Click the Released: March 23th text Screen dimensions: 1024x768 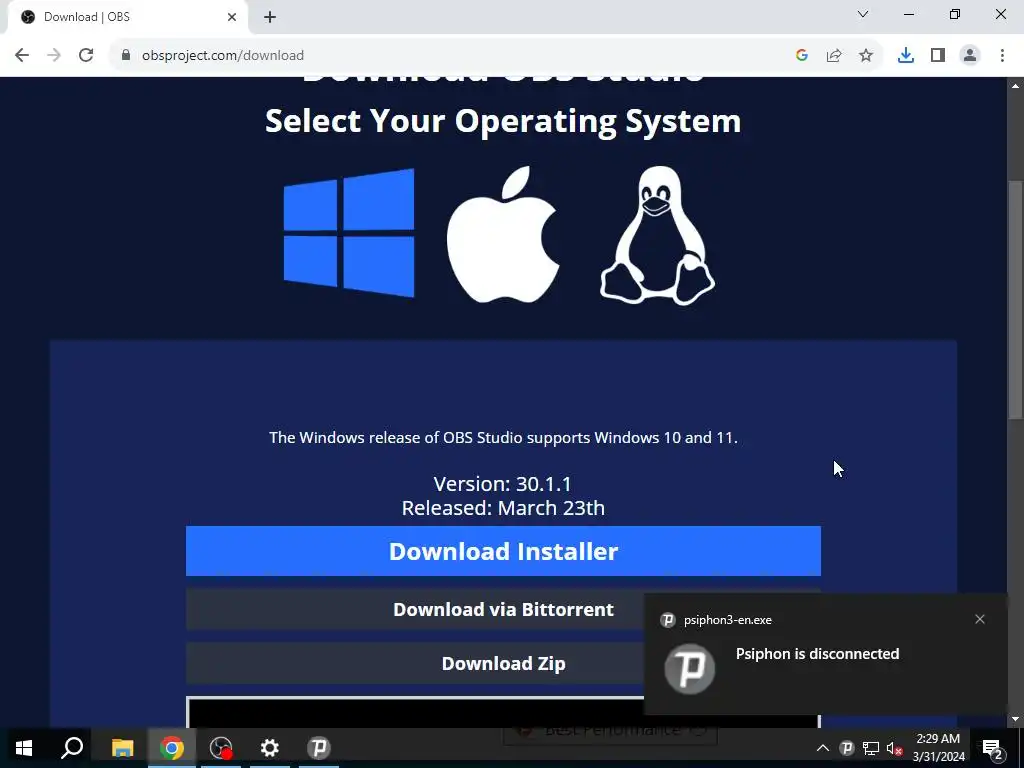[503, 508]
